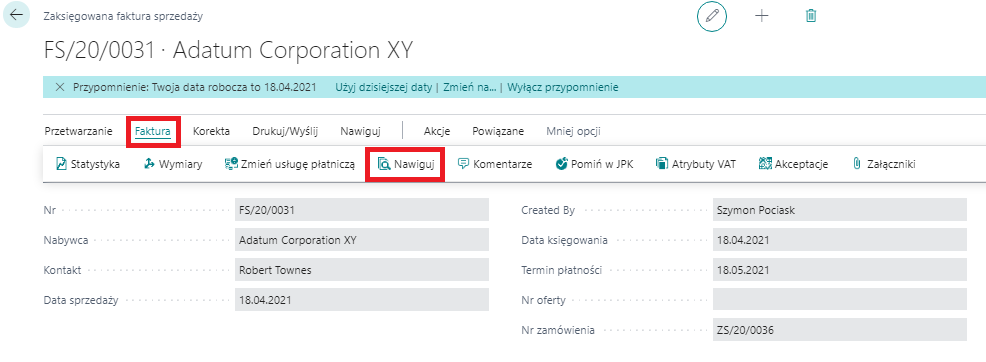Open the Drukuj/Wyślij menu

point(285,131)
